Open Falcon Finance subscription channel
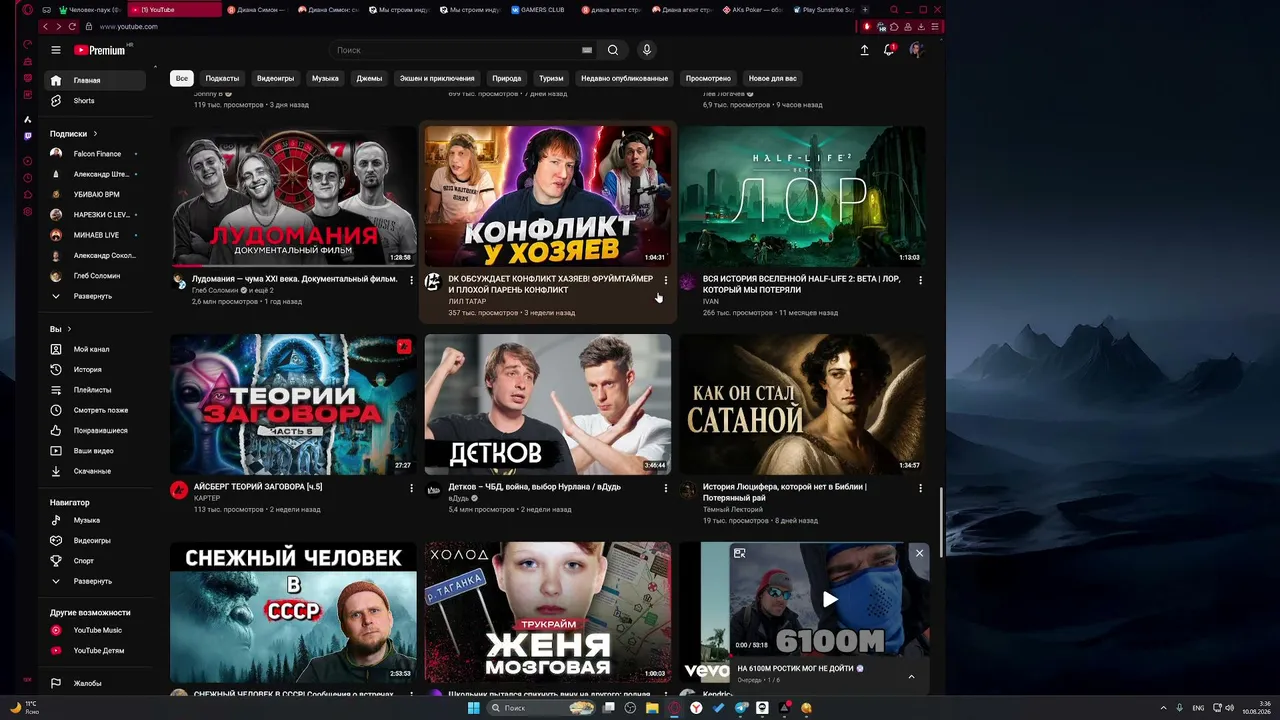Viewport: 1280px width, 720px height. click(96, 154)
